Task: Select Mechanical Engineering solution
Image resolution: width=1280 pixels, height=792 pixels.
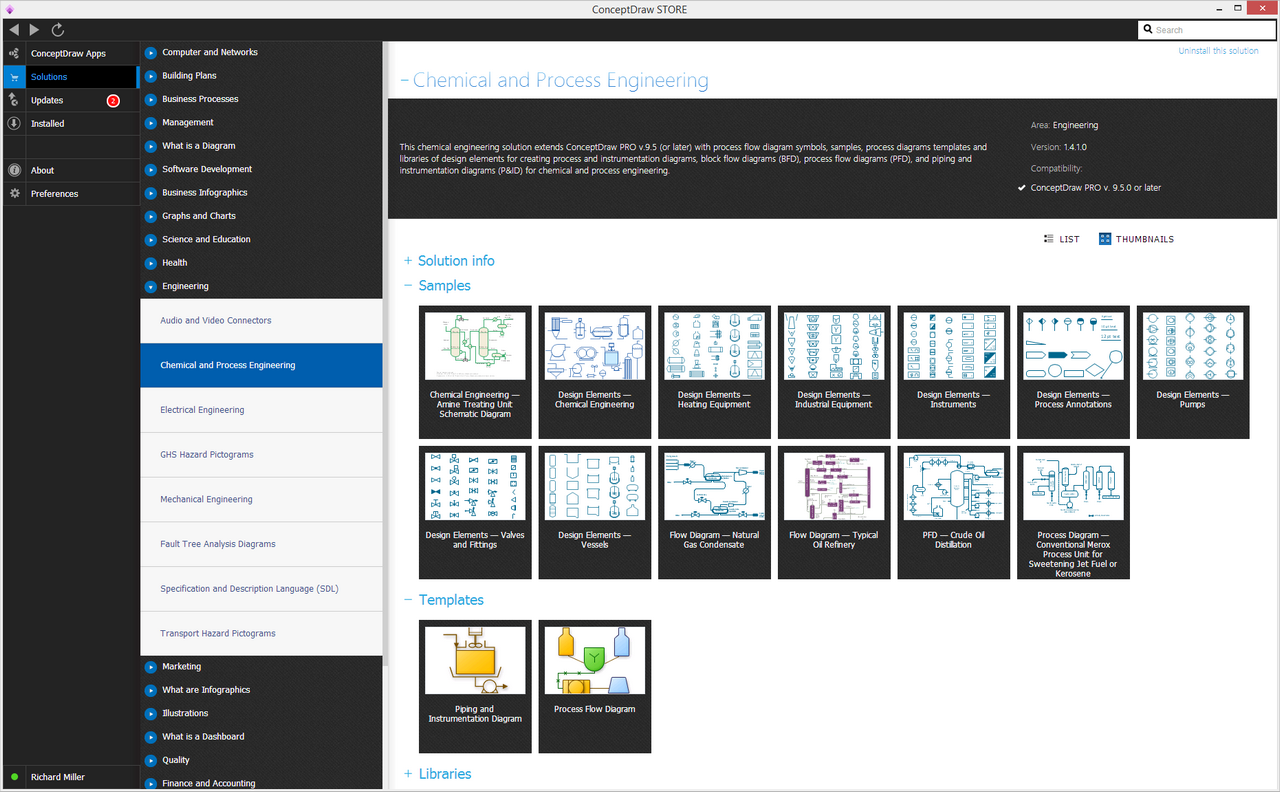Action: coord(261,500)
